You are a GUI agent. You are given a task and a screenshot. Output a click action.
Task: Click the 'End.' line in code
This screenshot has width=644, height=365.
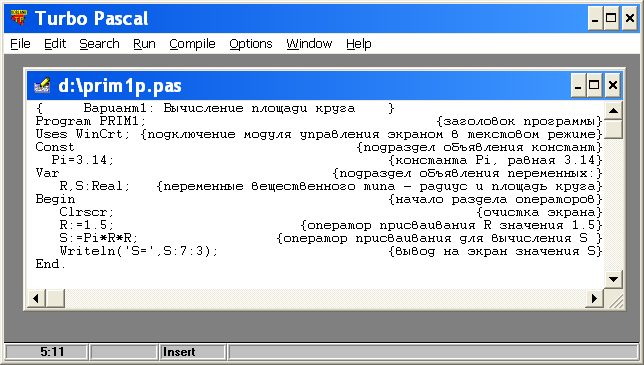click(x=51, y=264)
